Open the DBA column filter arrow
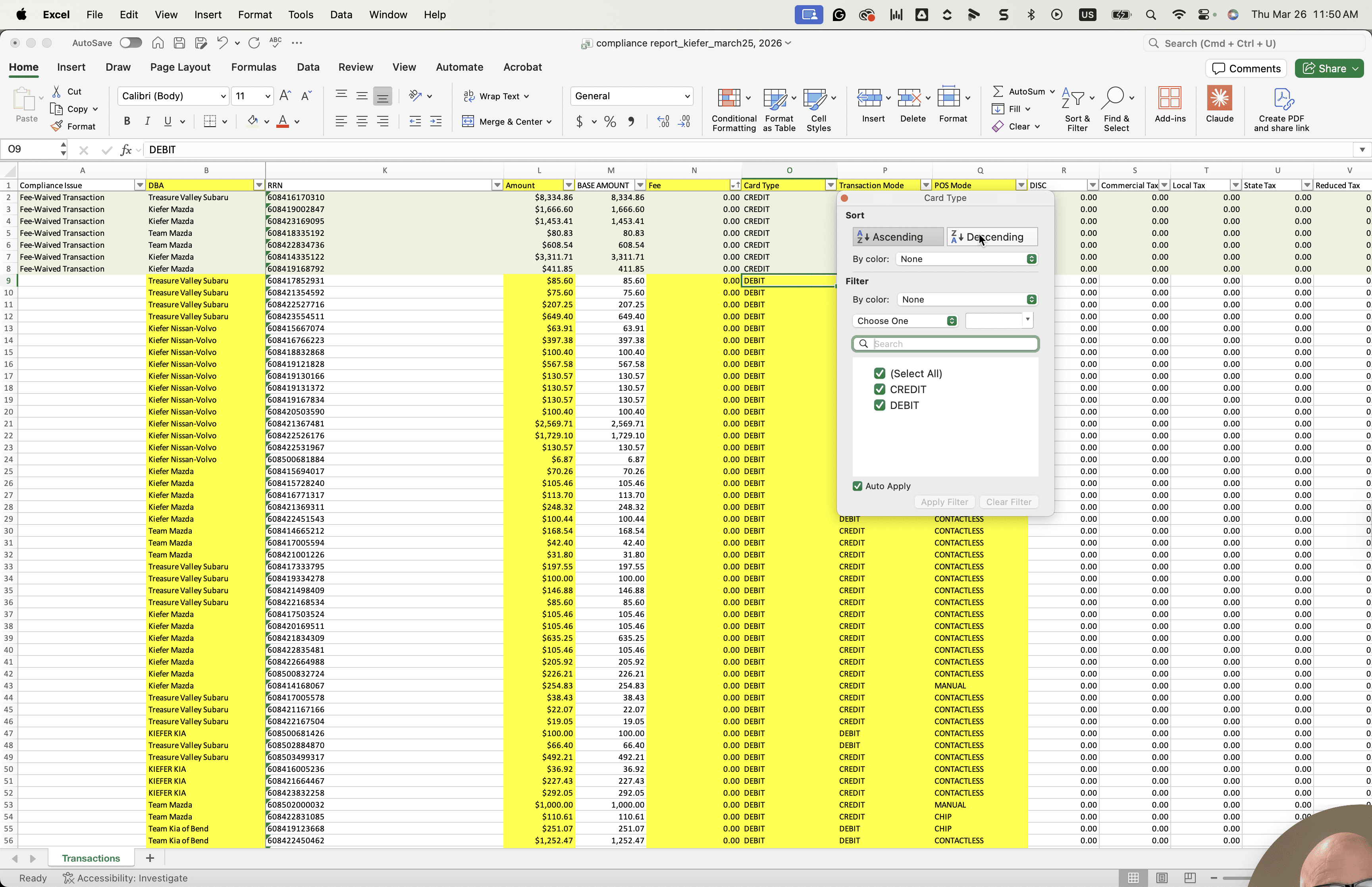Image resolution: width=1372 pixels, height=887 pixels. click(258, 185)
